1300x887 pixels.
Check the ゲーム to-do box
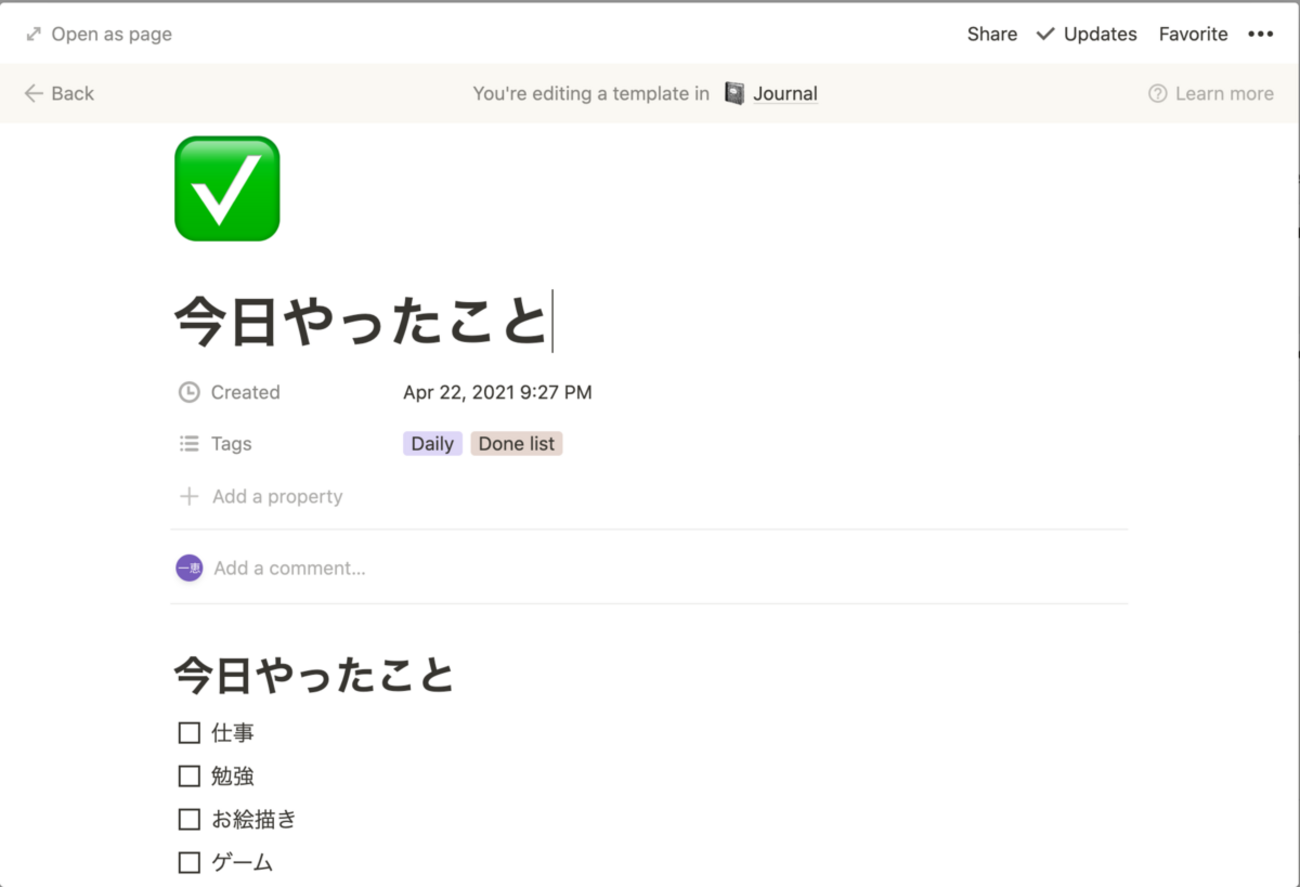[x=189, y=862]
